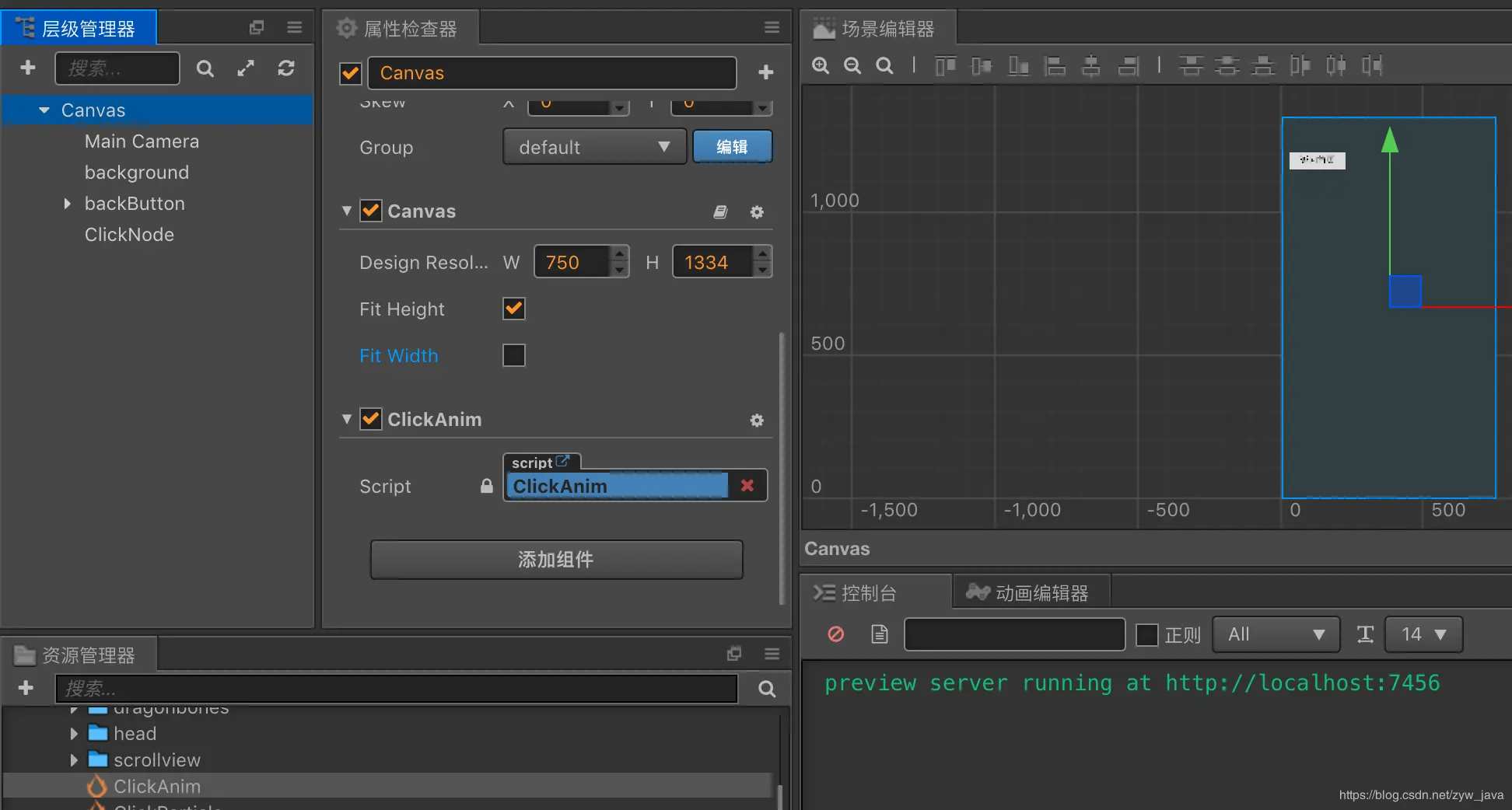The width and height of the screenshot is (1512, 810).
Task: Align selected nodes to right
Action: pyautogui.click(x=1128, y=65)
